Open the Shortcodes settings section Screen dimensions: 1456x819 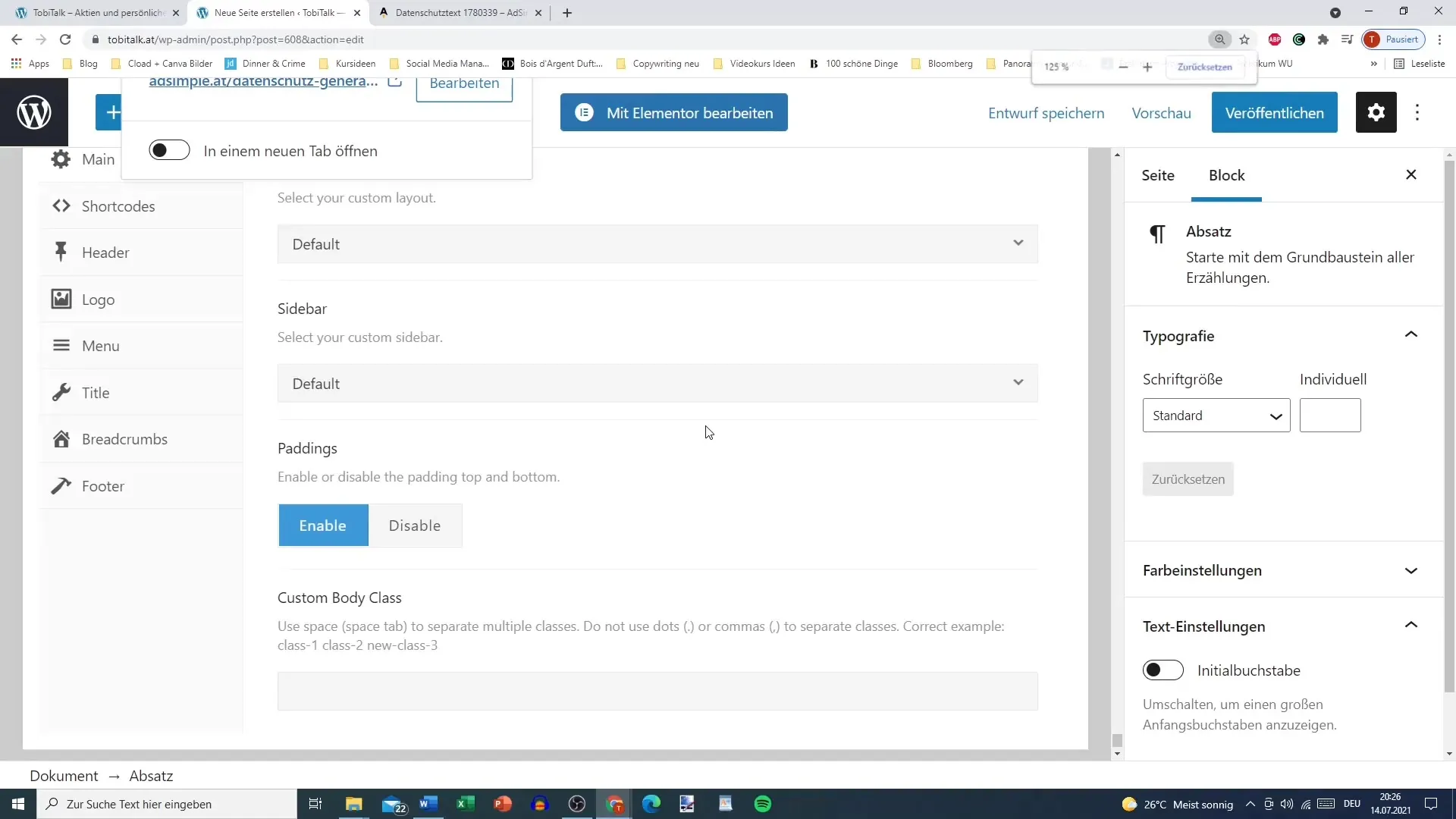(x=142, y=206)
